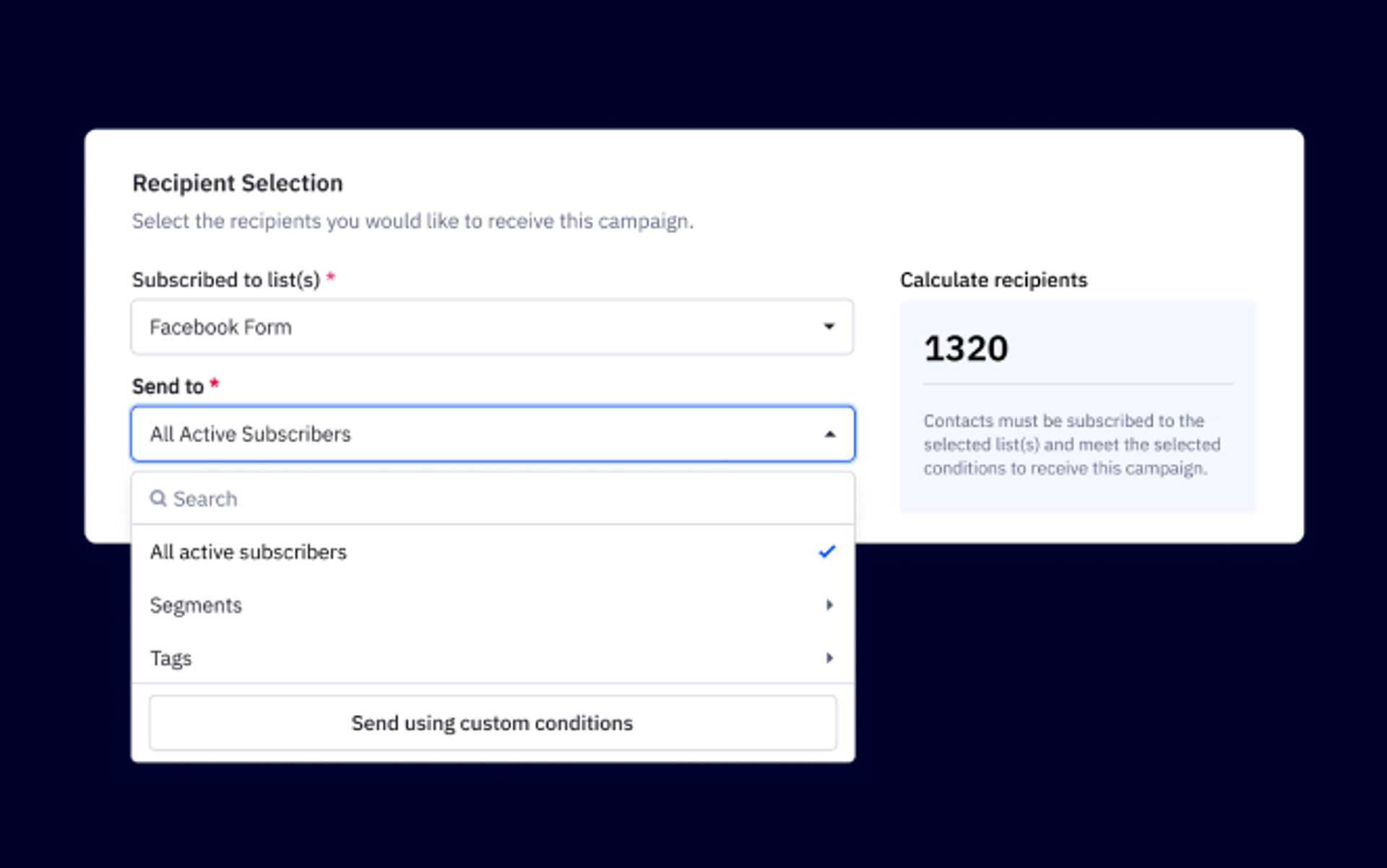Choose Tags from the dropdown list
The image size is (1387, 868).
171,658
